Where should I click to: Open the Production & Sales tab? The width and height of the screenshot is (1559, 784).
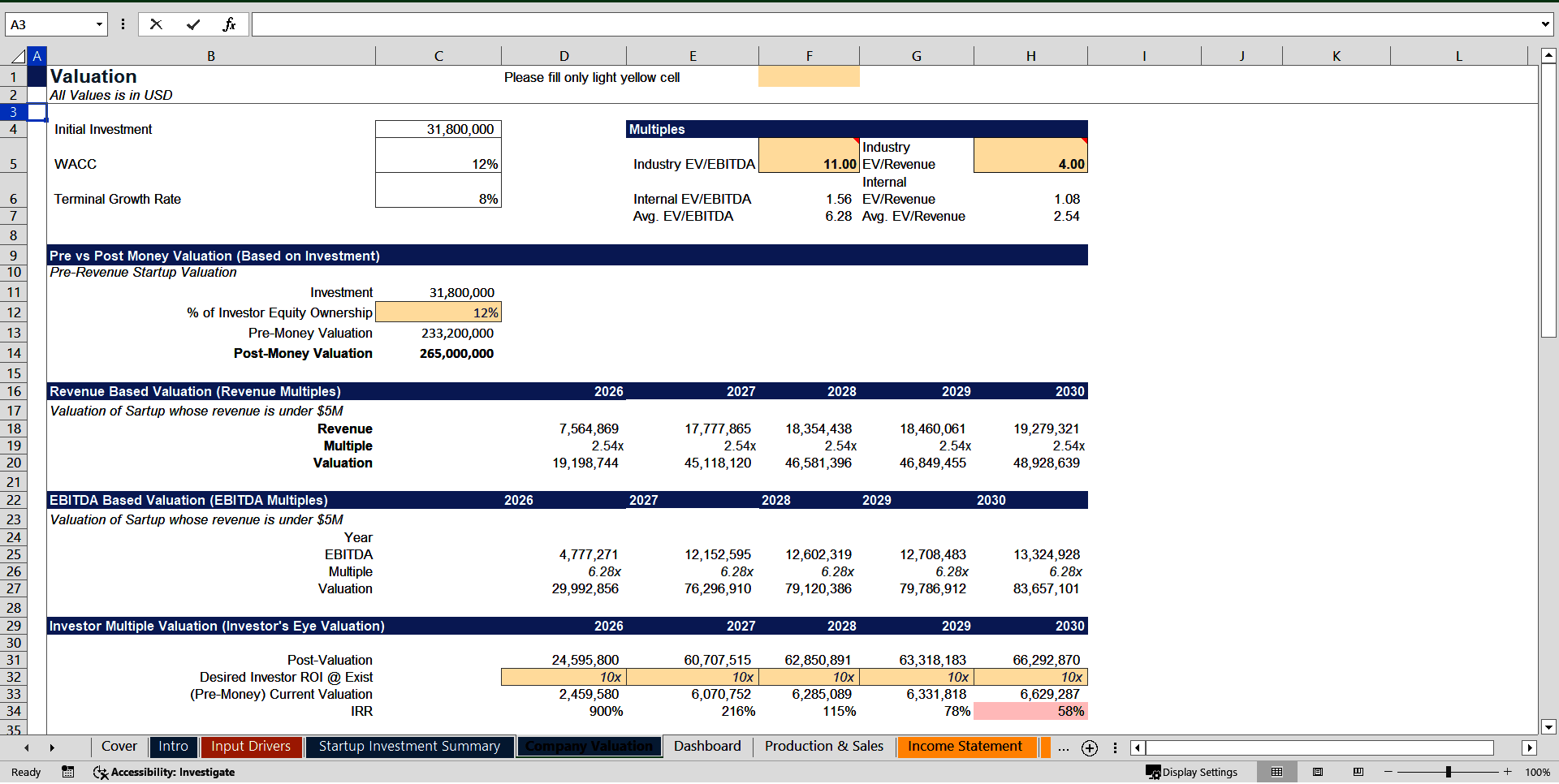tap(824, 747)
